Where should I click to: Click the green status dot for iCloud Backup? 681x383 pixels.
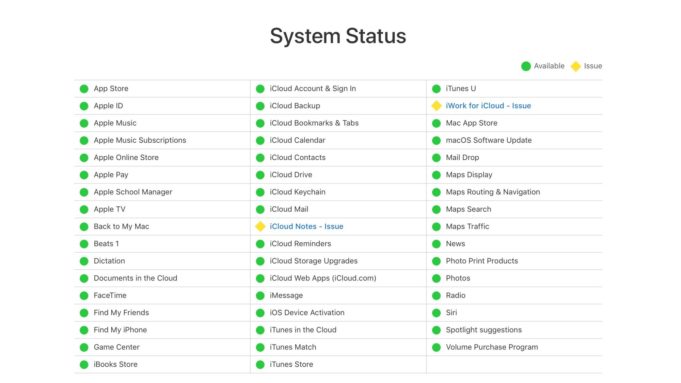click(x=260, y=106)
